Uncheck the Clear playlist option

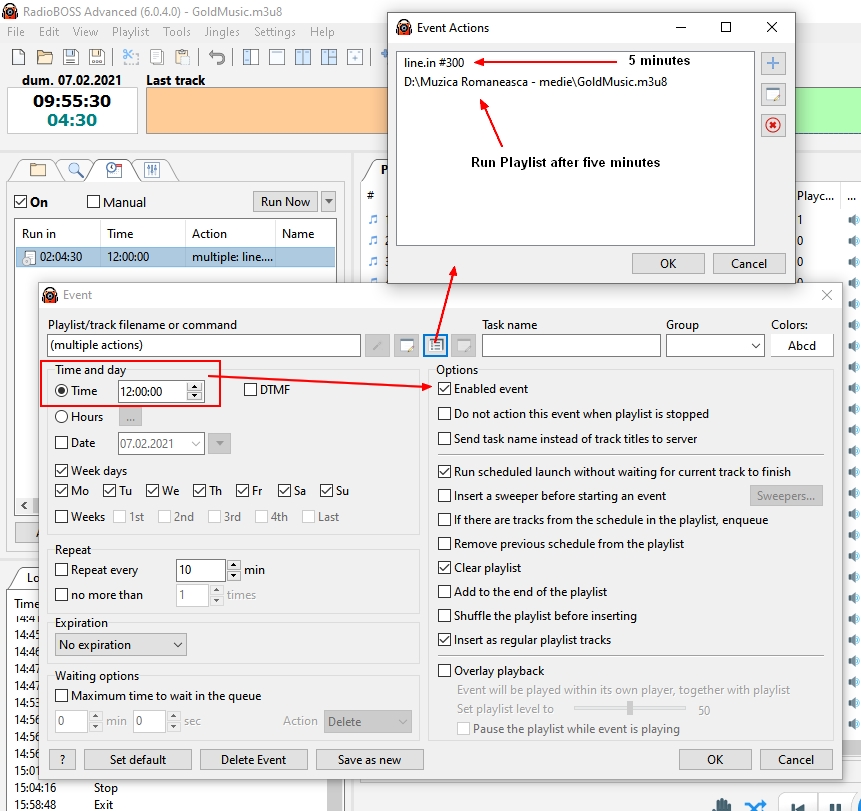(x=444, y=568)
